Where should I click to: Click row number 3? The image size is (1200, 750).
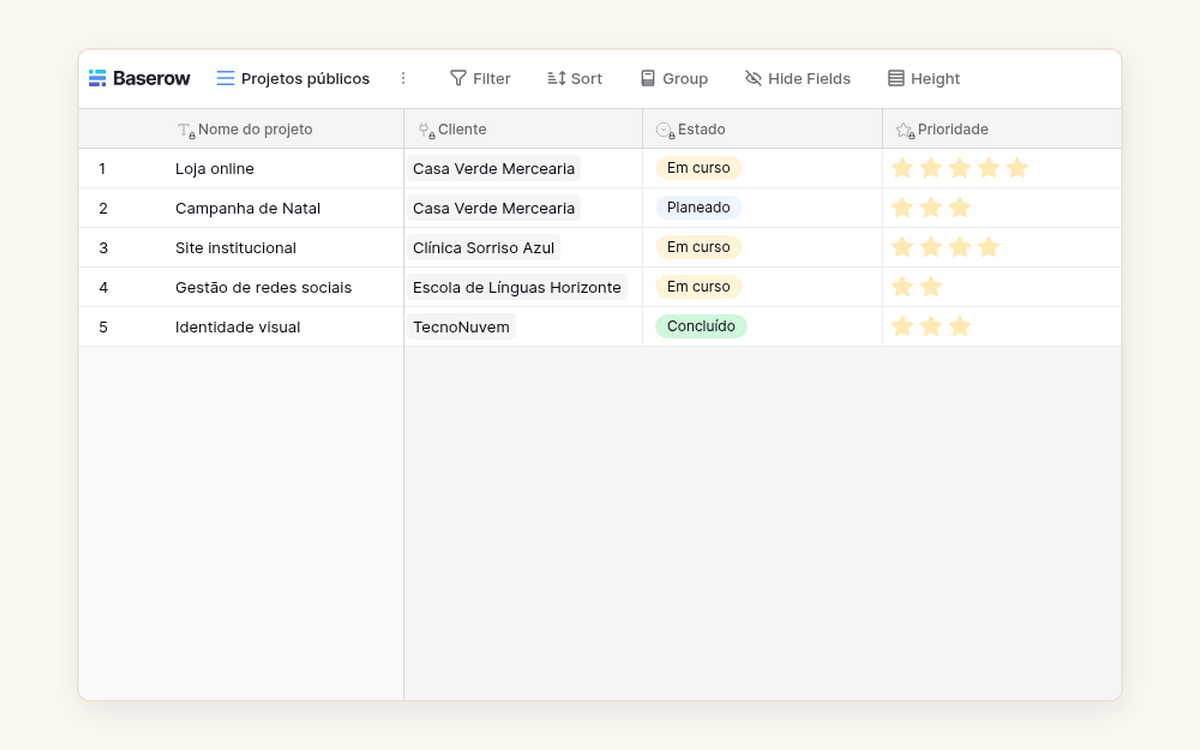[x=103, y=248]
